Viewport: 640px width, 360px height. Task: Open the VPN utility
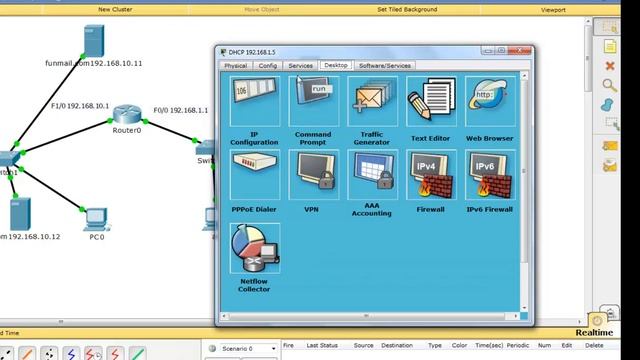tap(313, 175)
